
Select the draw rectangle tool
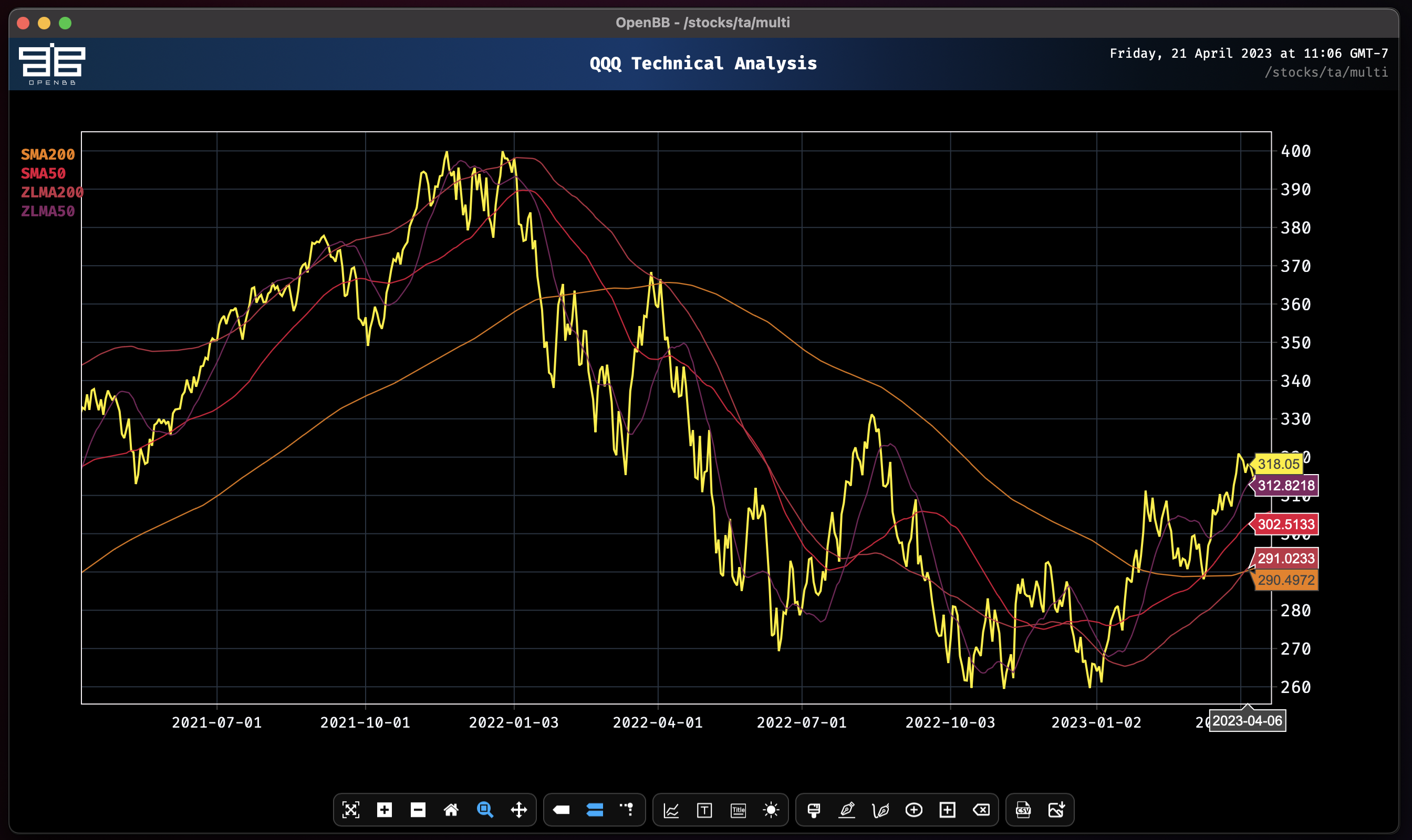(x=947, y=810)
